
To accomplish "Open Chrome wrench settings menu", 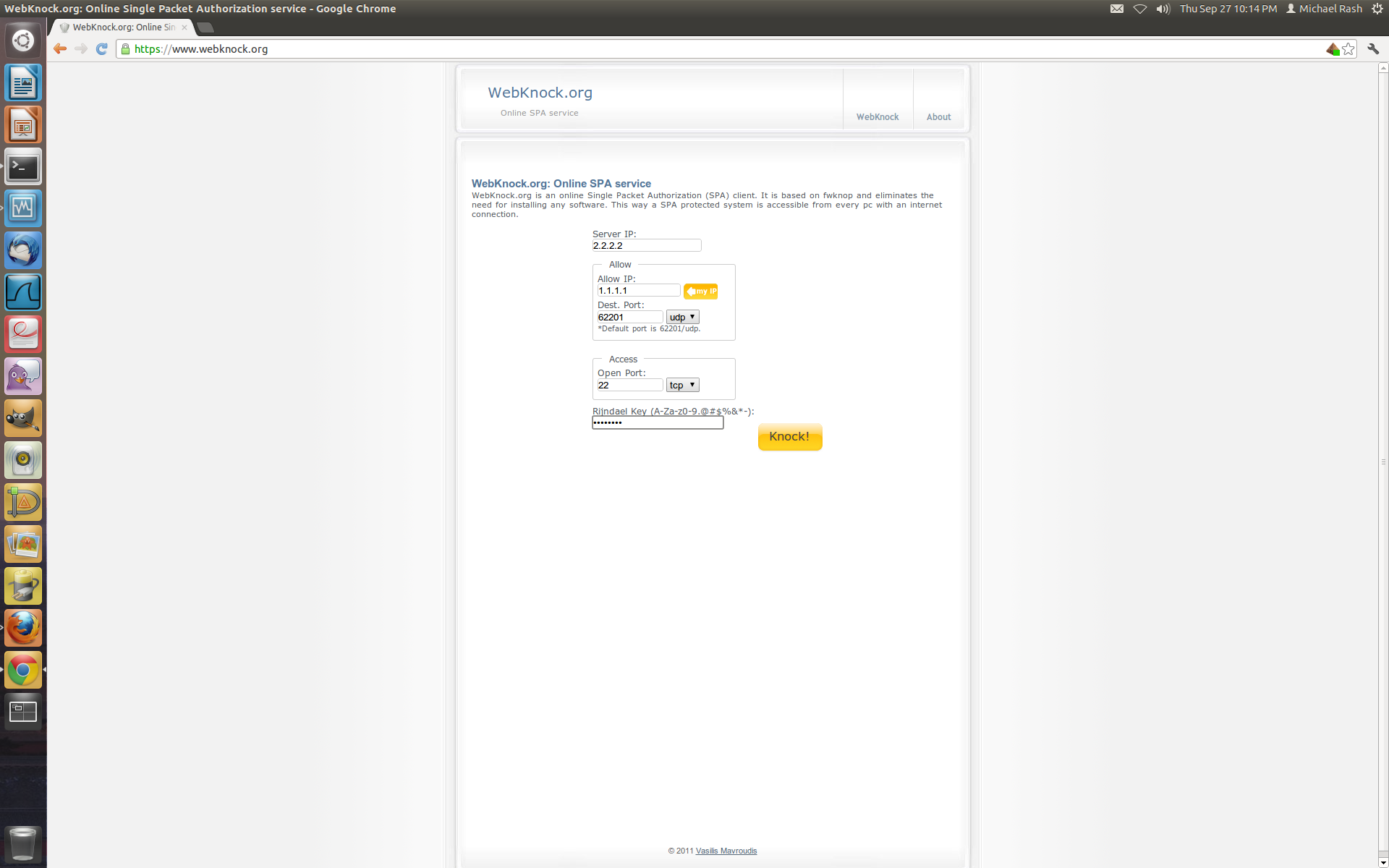I will click(x=1373, y=48).
